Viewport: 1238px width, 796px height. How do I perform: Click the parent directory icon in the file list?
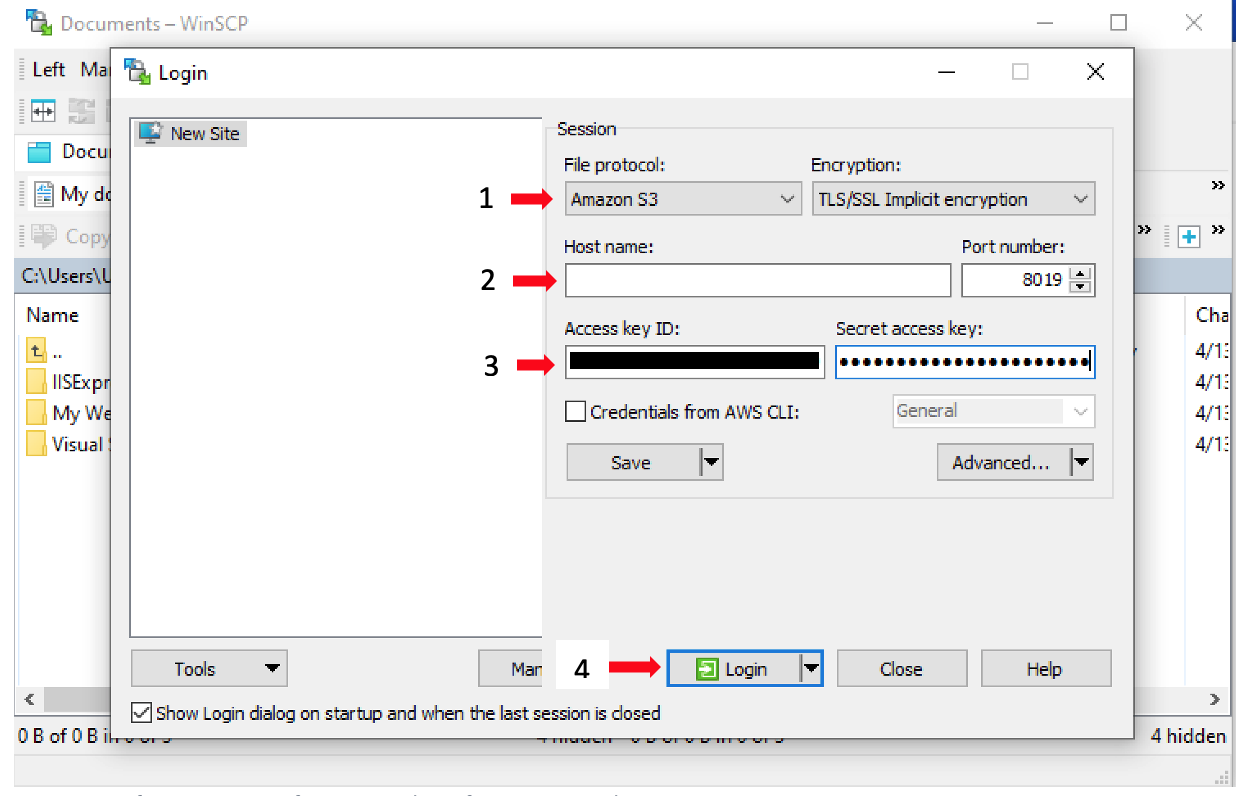tap(36, 350)
